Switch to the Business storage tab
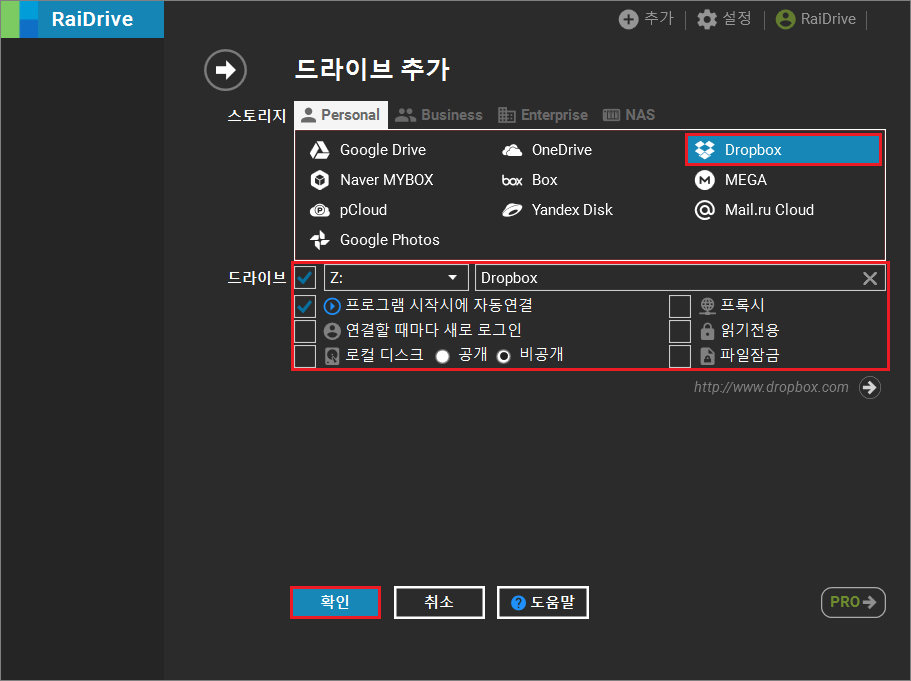 [439, 115]
